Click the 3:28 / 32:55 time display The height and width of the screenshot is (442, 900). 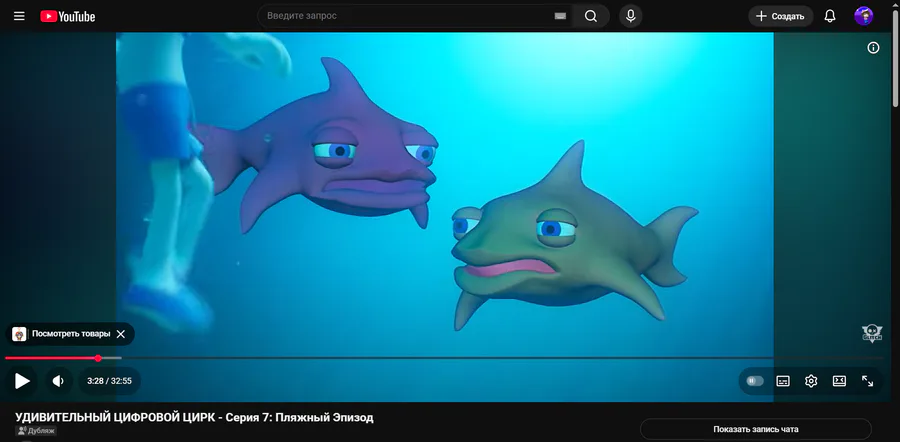109,381
